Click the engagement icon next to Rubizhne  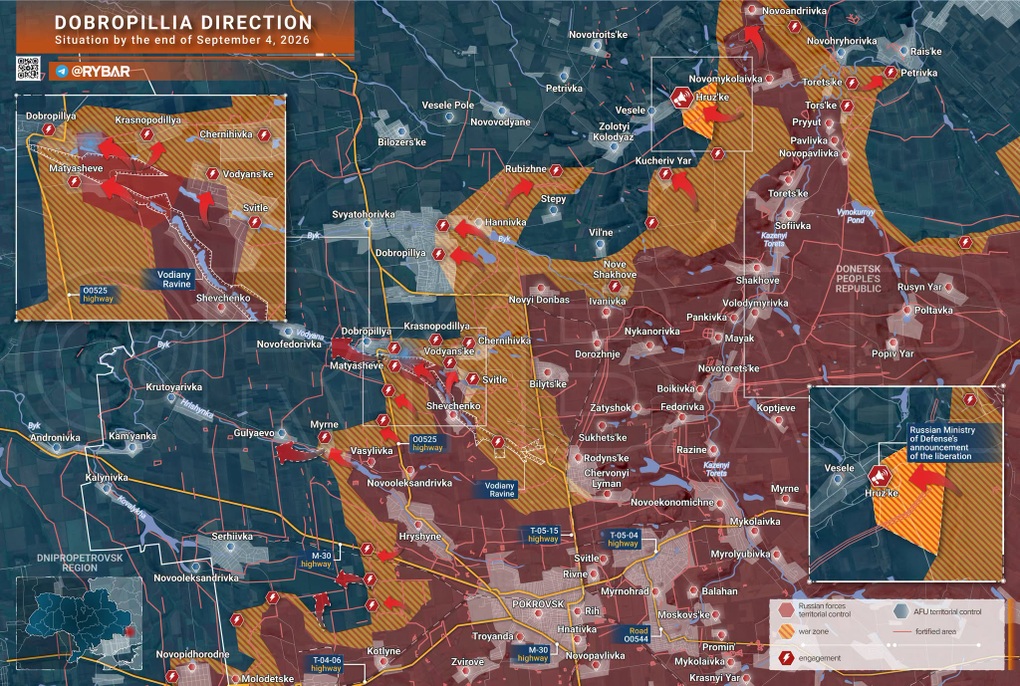(556, 170)
